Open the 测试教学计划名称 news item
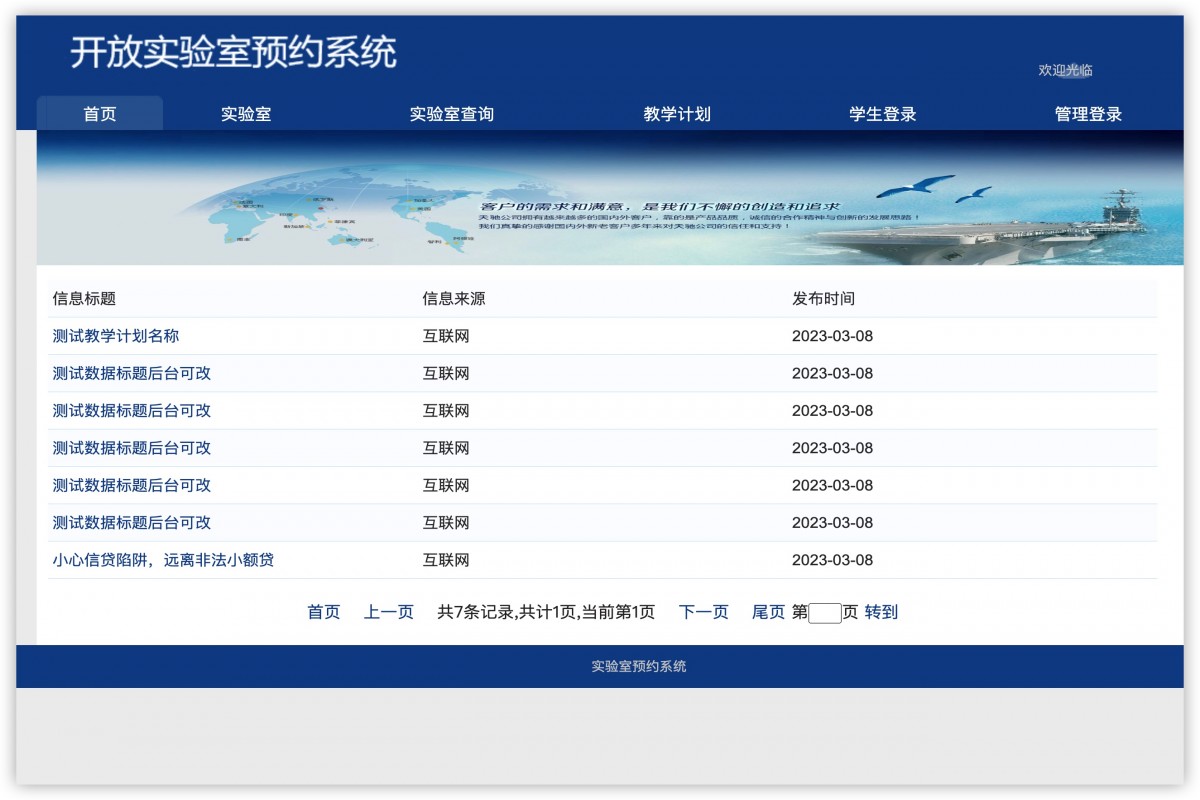This screenshot has height=800, width=1200. click(x=113, y=336)
